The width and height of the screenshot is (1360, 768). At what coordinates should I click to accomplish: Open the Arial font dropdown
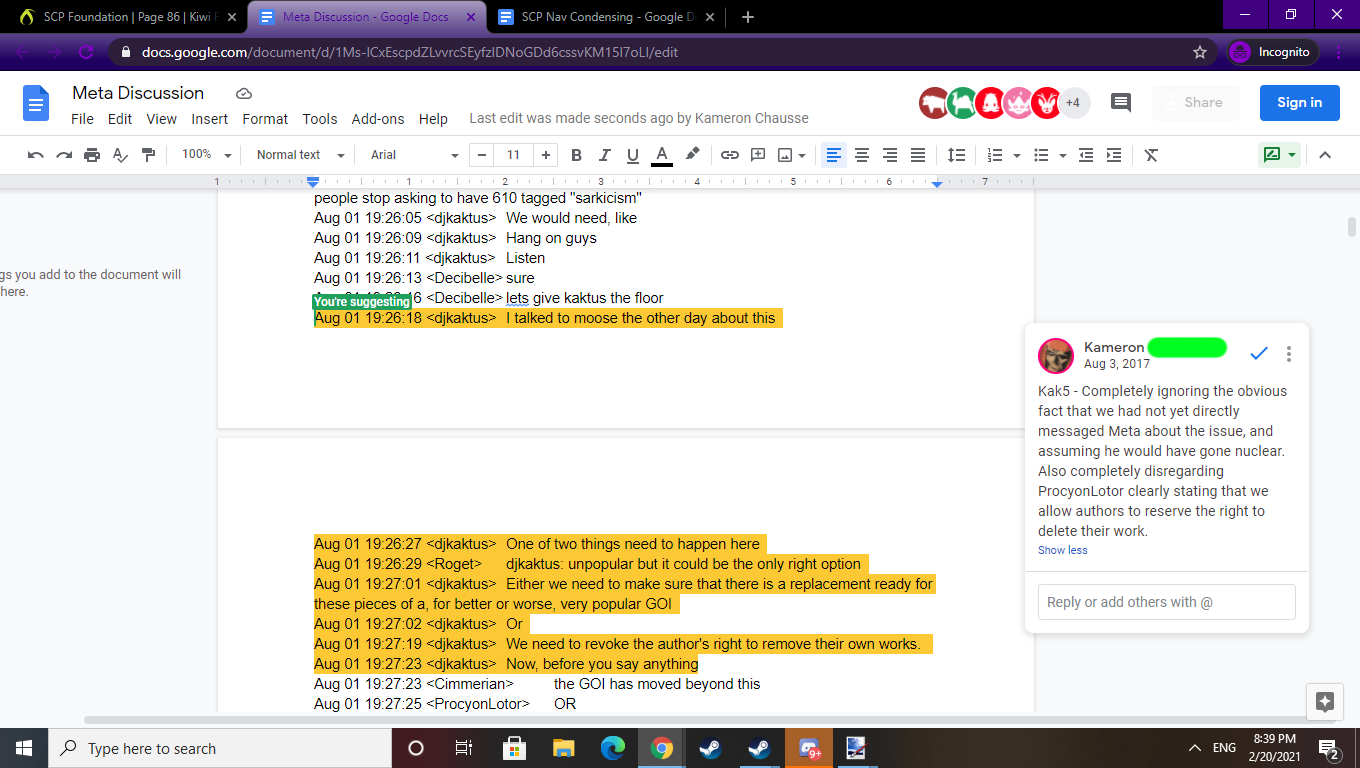pyautogui.click(x=414, y=155)
